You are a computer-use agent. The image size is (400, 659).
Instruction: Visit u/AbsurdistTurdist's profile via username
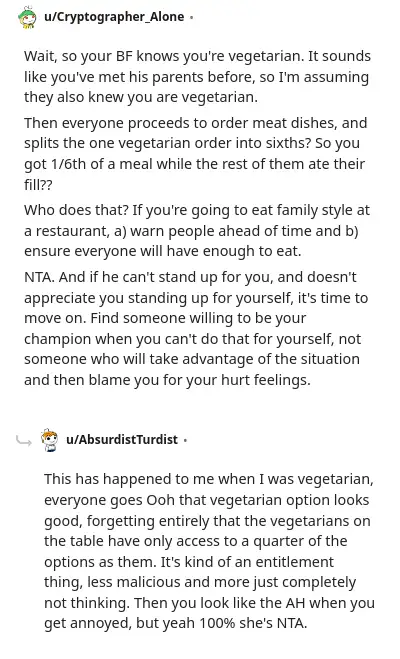tap(122, 440)
